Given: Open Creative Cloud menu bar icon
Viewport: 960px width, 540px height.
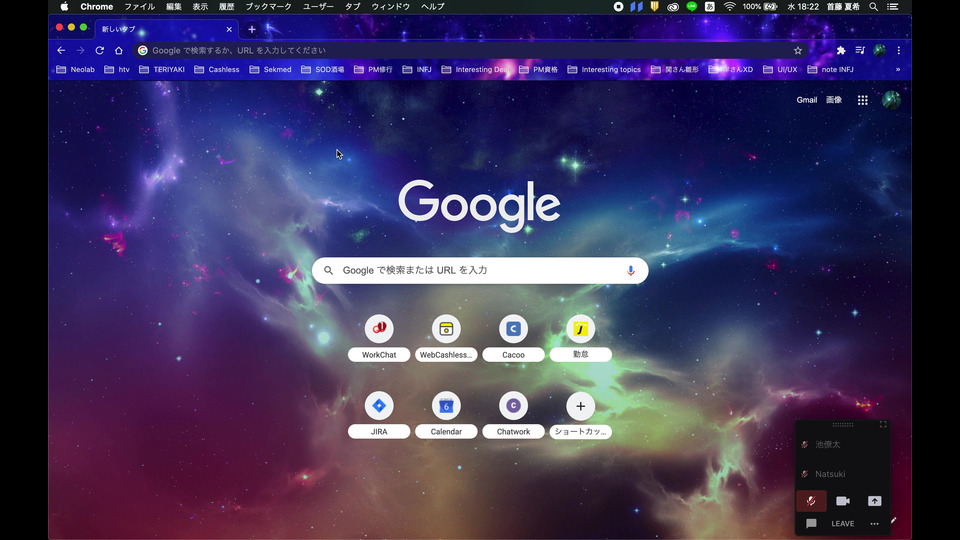Looking at the screenshot, I should 673,7.
